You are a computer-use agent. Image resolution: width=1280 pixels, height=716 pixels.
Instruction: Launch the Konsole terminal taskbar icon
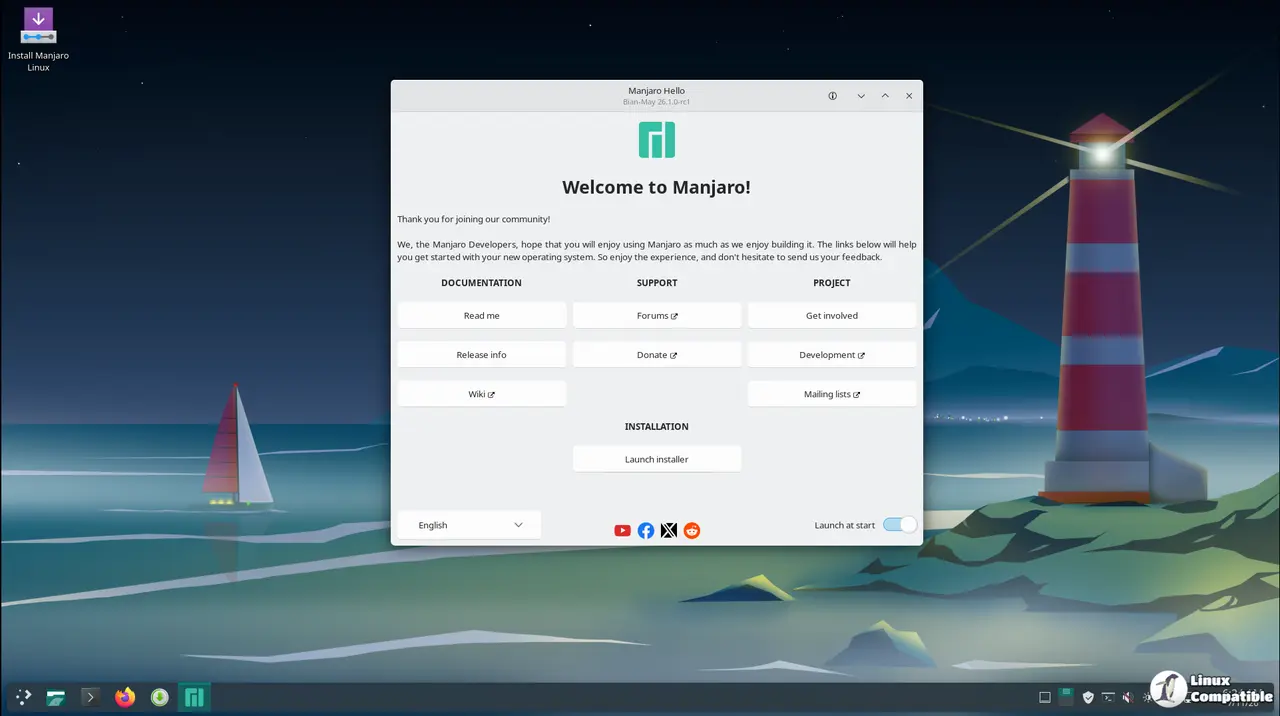tap(90, 697)
